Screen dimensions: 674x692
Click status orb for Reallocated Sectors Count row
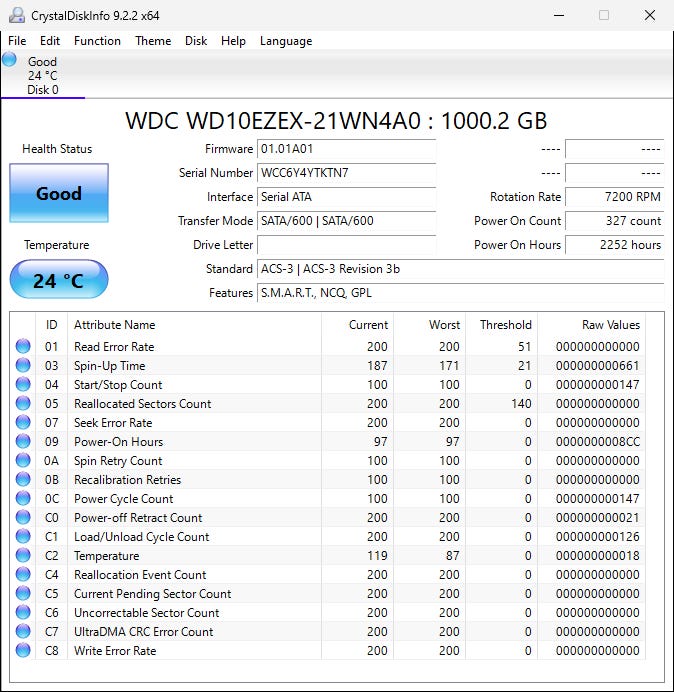click(x=23, y=403)
